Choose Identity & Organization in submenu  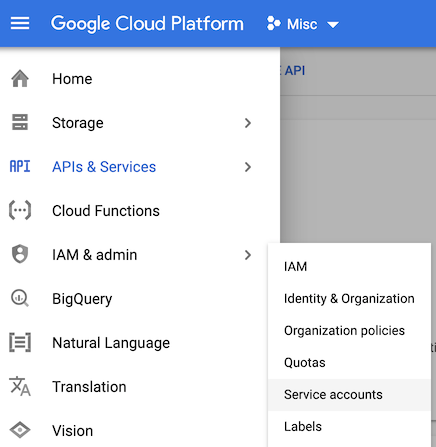349,299
